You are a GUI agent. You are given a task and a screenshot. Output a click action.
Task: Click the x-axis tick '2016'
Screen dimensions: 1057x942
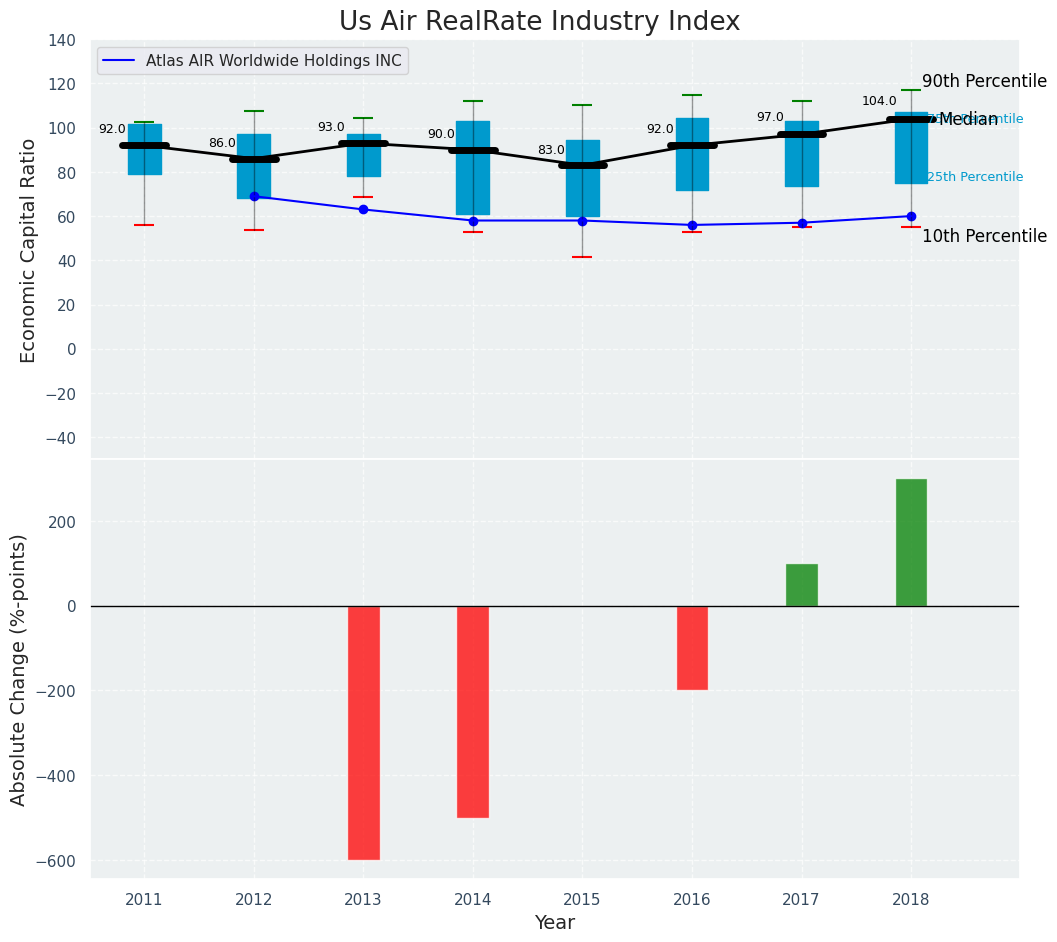pos(692,899)
